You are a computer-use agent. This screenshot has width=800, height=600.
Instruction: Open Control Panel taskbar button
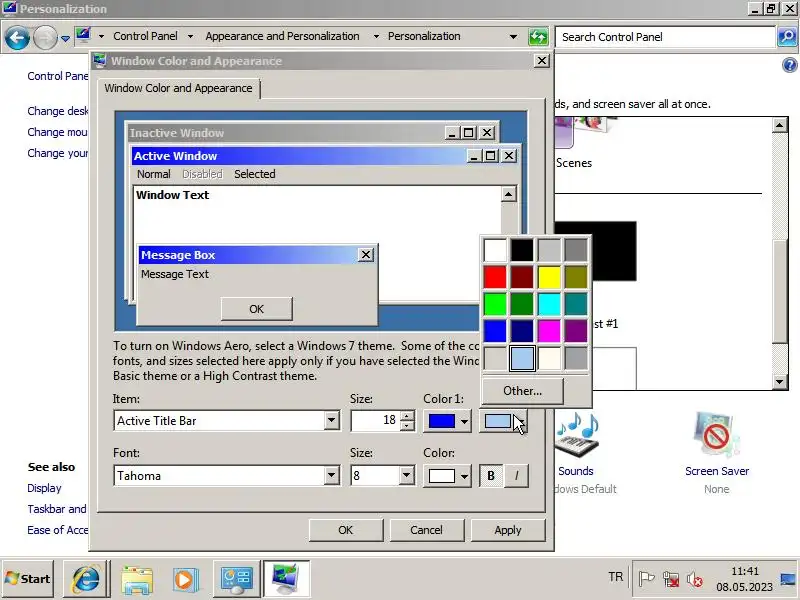pos(236,579)
